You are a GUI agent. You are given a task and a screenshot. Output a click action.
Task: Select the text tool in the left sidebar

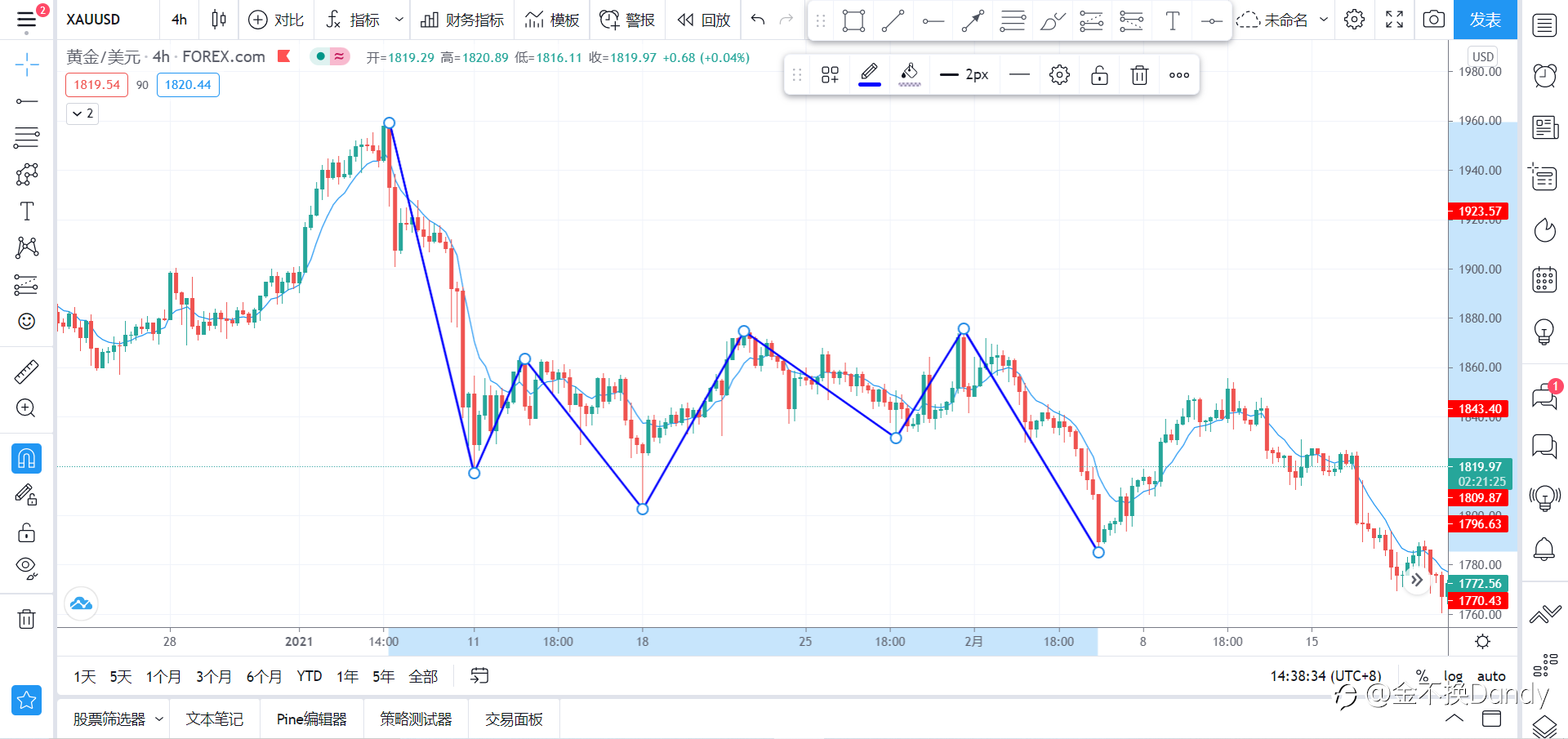point(27,211)
